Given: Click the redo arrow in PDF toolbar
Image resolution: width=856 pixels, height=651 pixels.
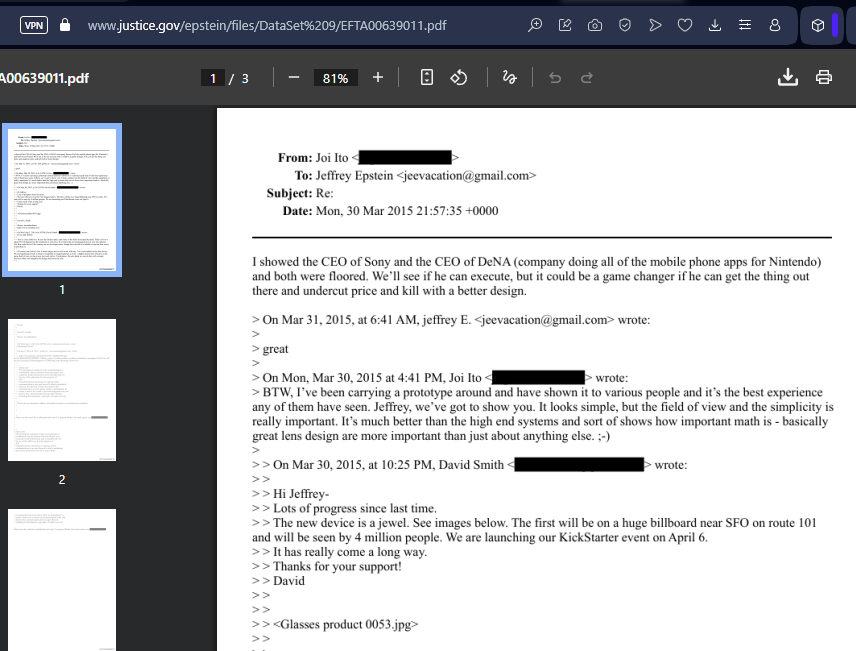Looking at the screenshot, I should [x=587, y=78].
